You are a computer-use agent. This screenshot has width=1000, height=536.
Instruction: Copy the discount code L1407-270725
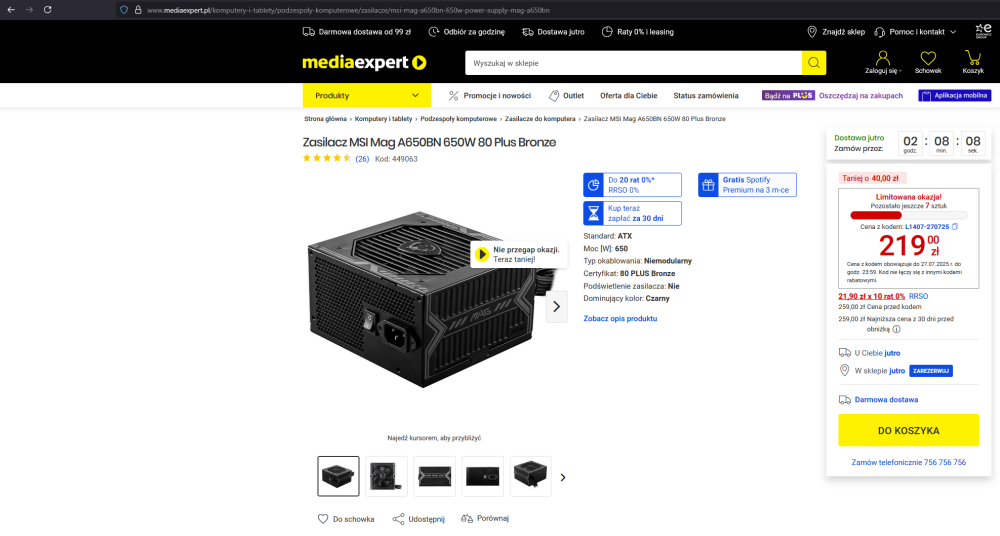click(x=955, y=227)
